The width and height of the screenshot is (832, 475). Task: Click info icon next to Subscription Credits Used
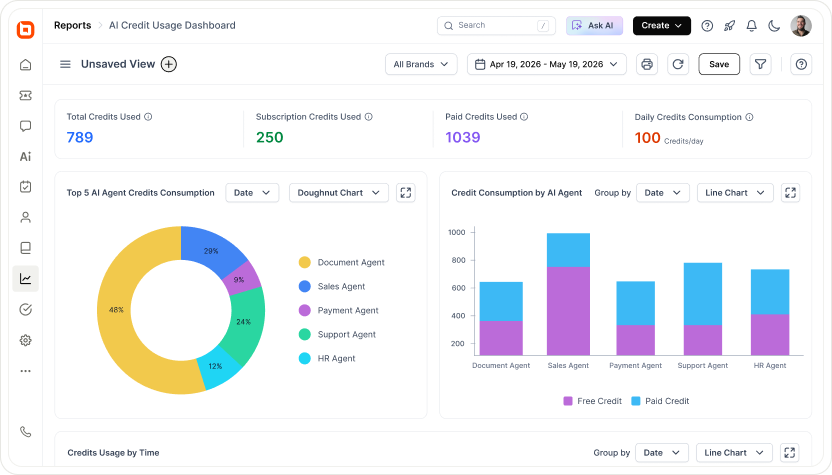[368, 117]
